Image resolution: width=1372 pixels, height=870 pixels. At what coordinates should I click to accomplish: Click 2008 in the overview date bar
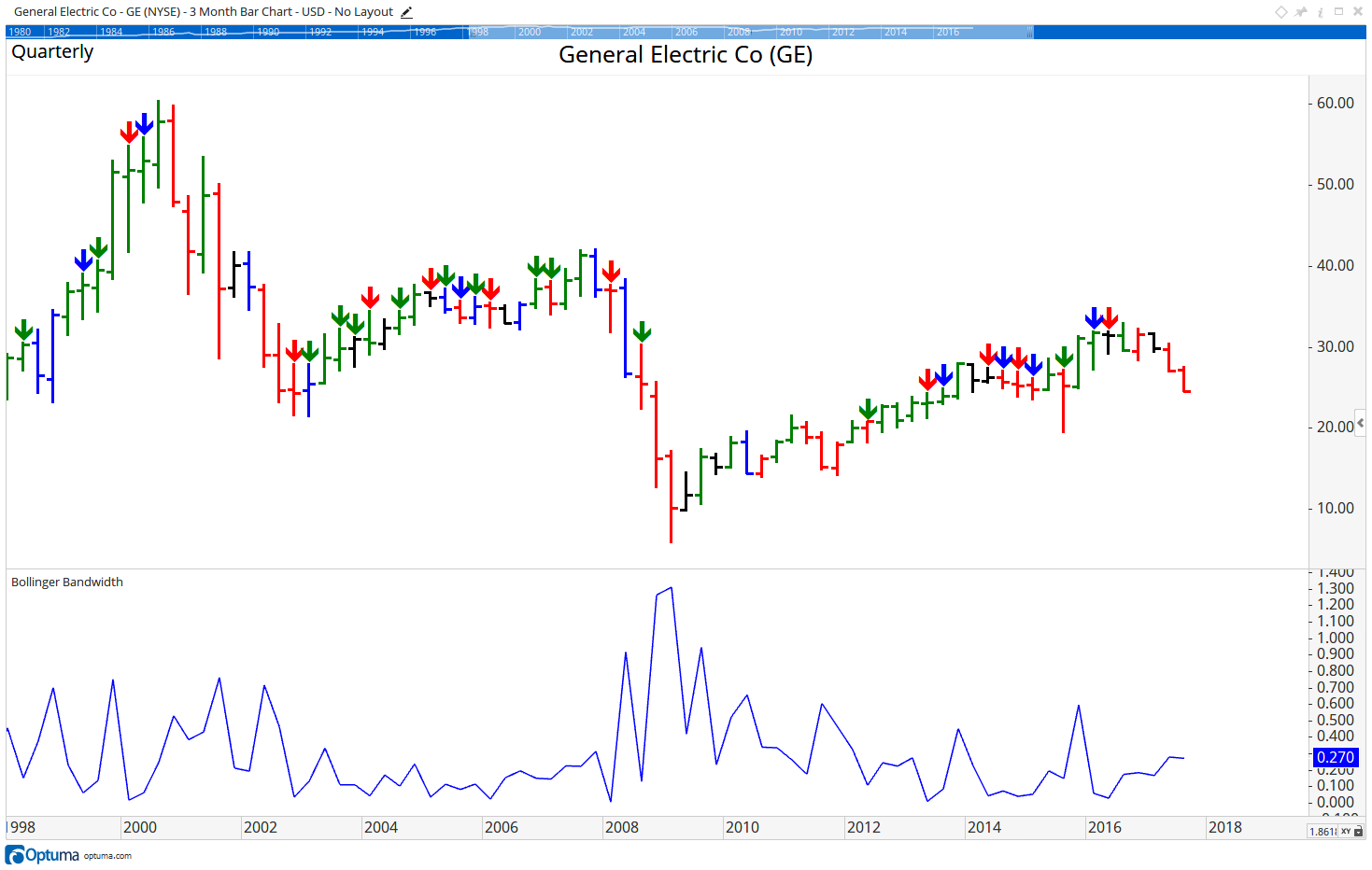739,32
